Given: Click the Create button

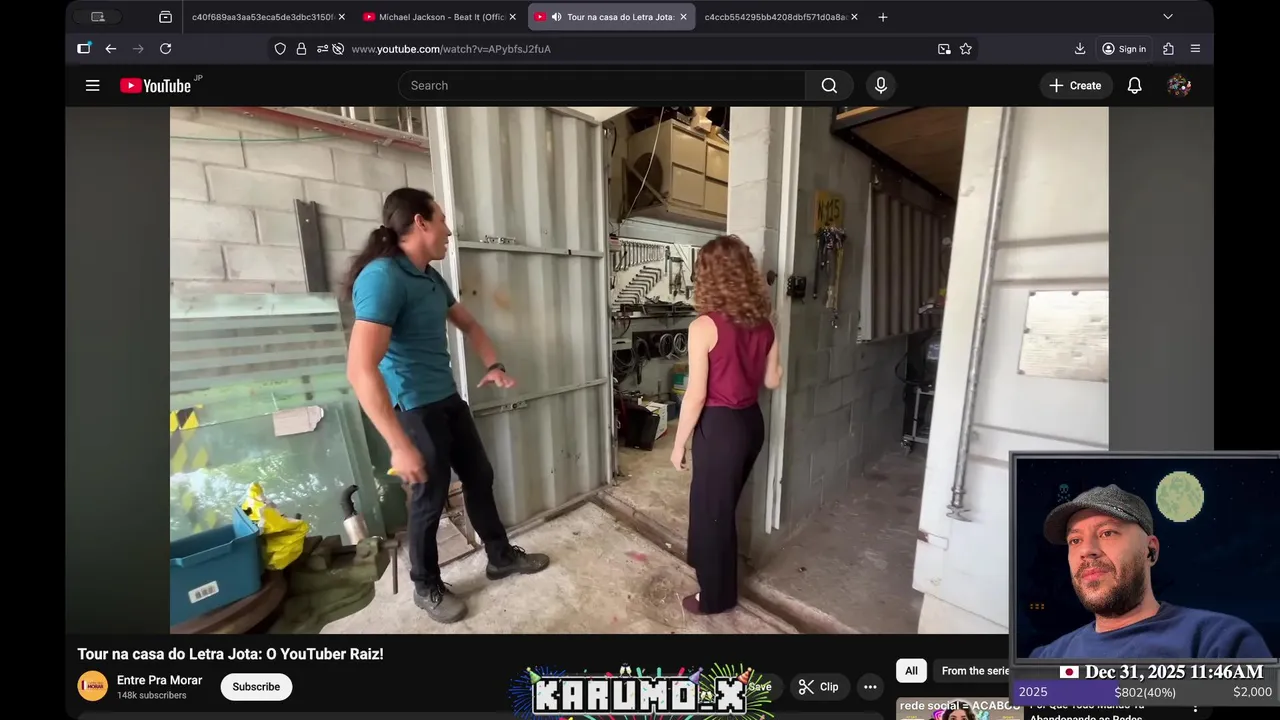Looking at the screenshot, I should point(1075,86).
